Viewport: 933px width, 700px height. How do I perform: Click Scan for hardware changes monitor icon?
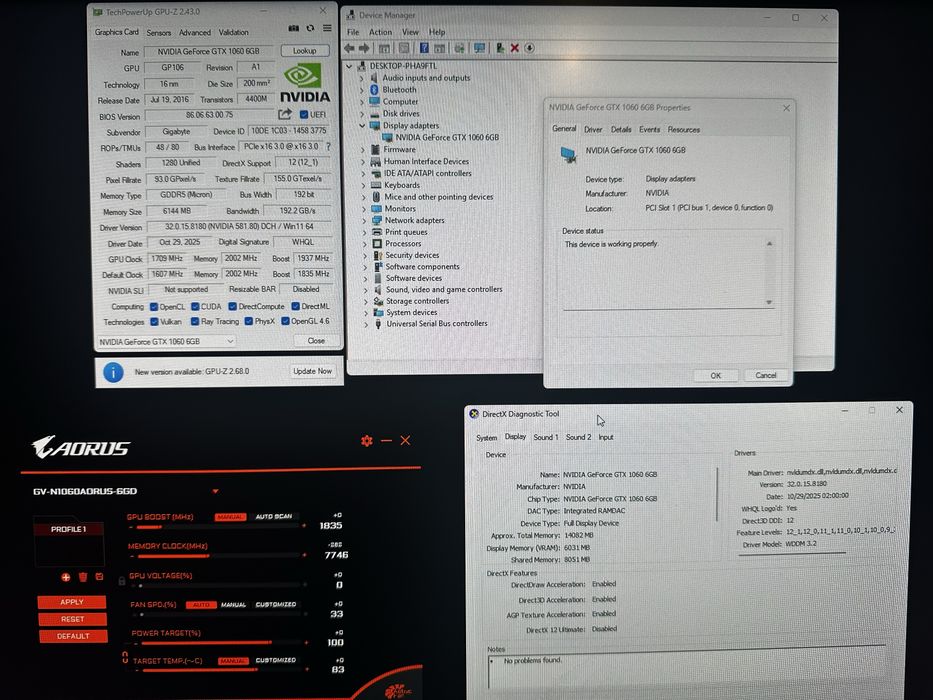tap(479, 48)
